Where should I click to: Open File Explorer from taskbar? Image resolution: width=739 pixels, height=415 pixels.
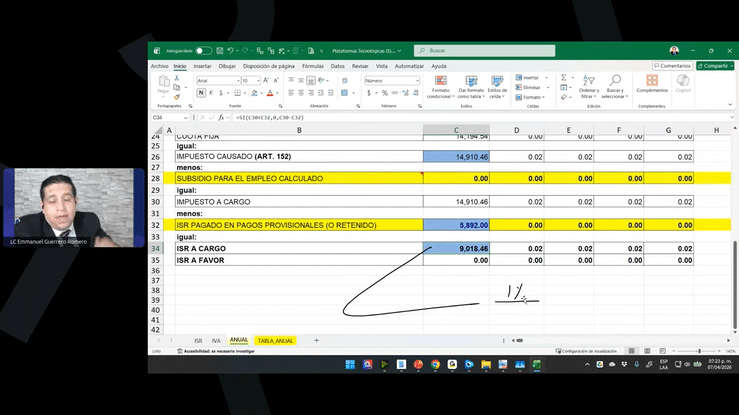pos(486,364)
